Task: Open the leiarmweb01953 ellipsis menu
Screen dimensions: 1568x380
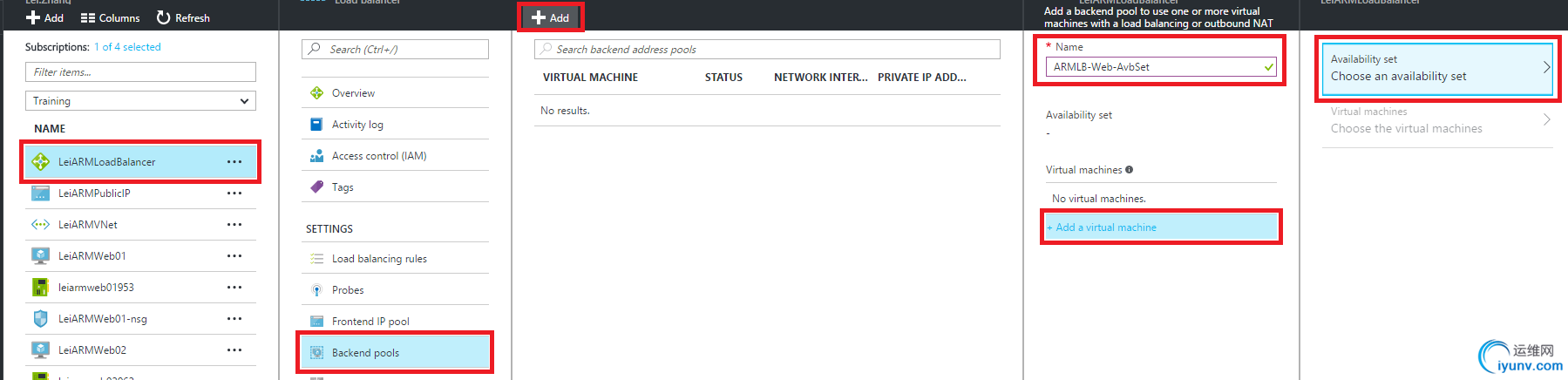Action: pos(234,288)
